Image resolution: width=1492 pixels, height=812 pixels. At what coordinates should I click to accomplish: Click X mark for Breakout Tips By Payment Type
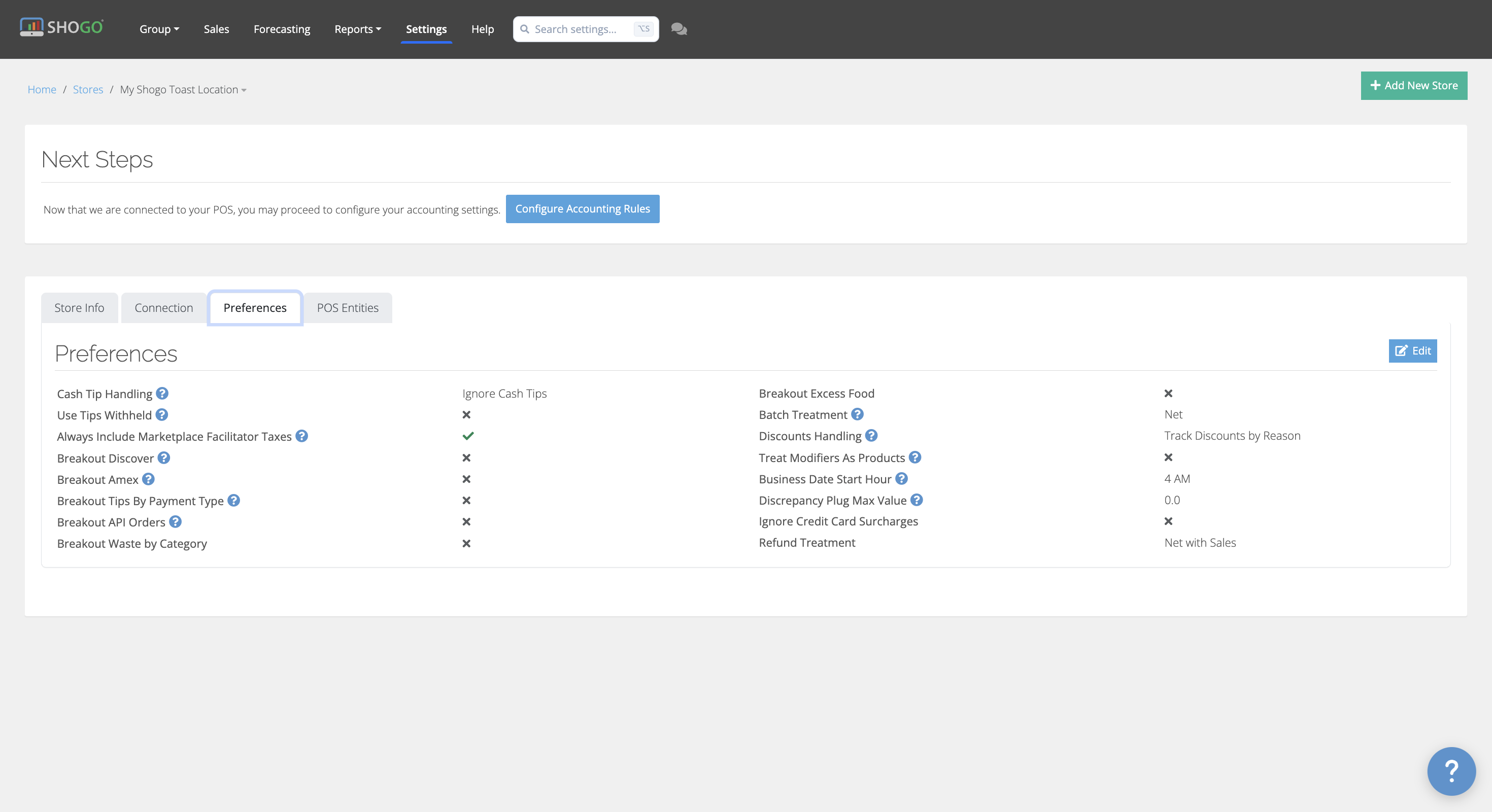(466, 501)
